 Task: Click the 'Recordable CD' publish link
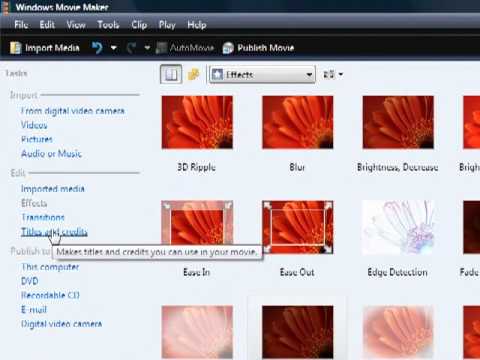click(x=50, y=295)
